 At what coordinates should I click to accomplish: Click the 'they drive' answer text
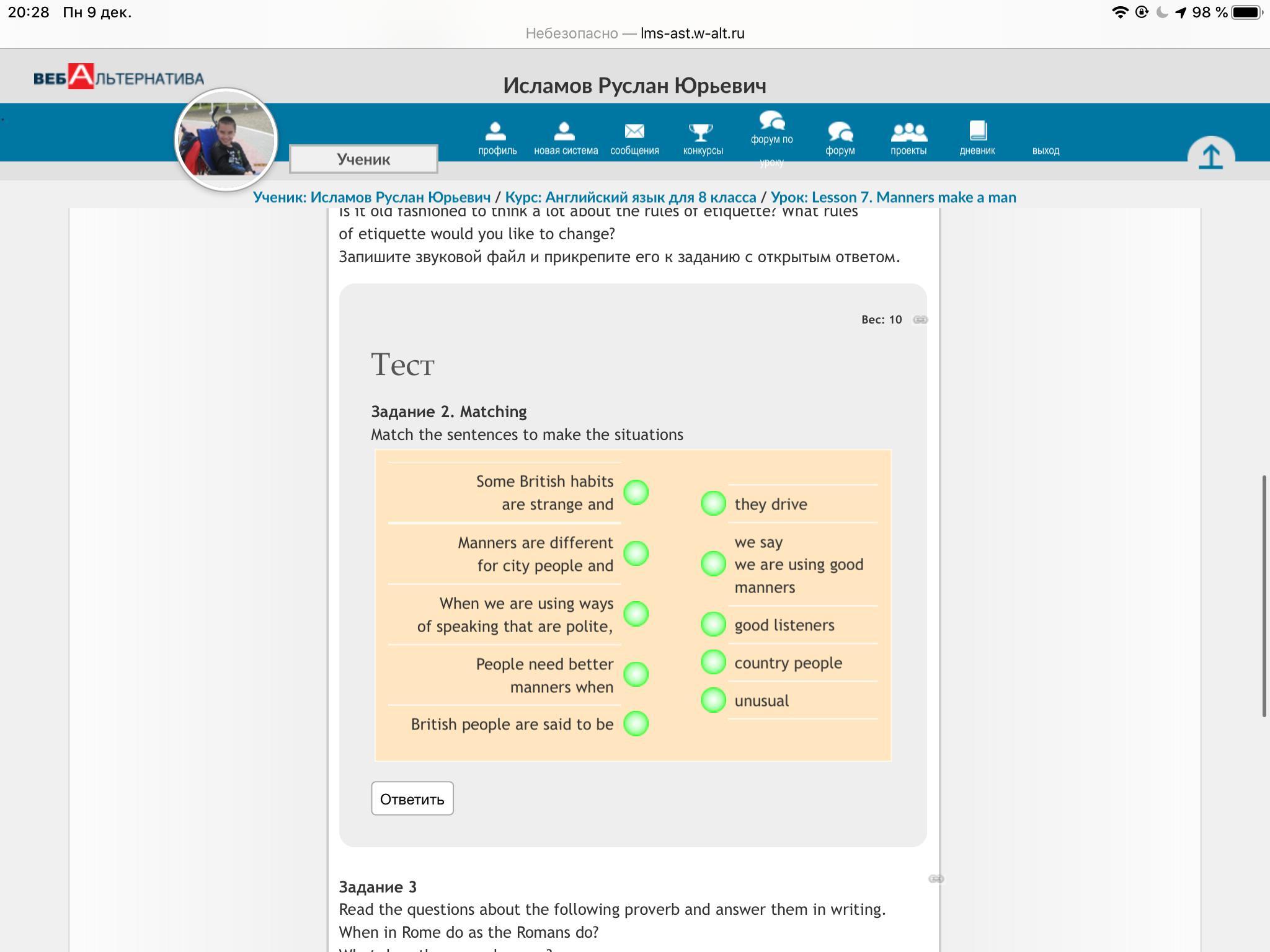771,505
